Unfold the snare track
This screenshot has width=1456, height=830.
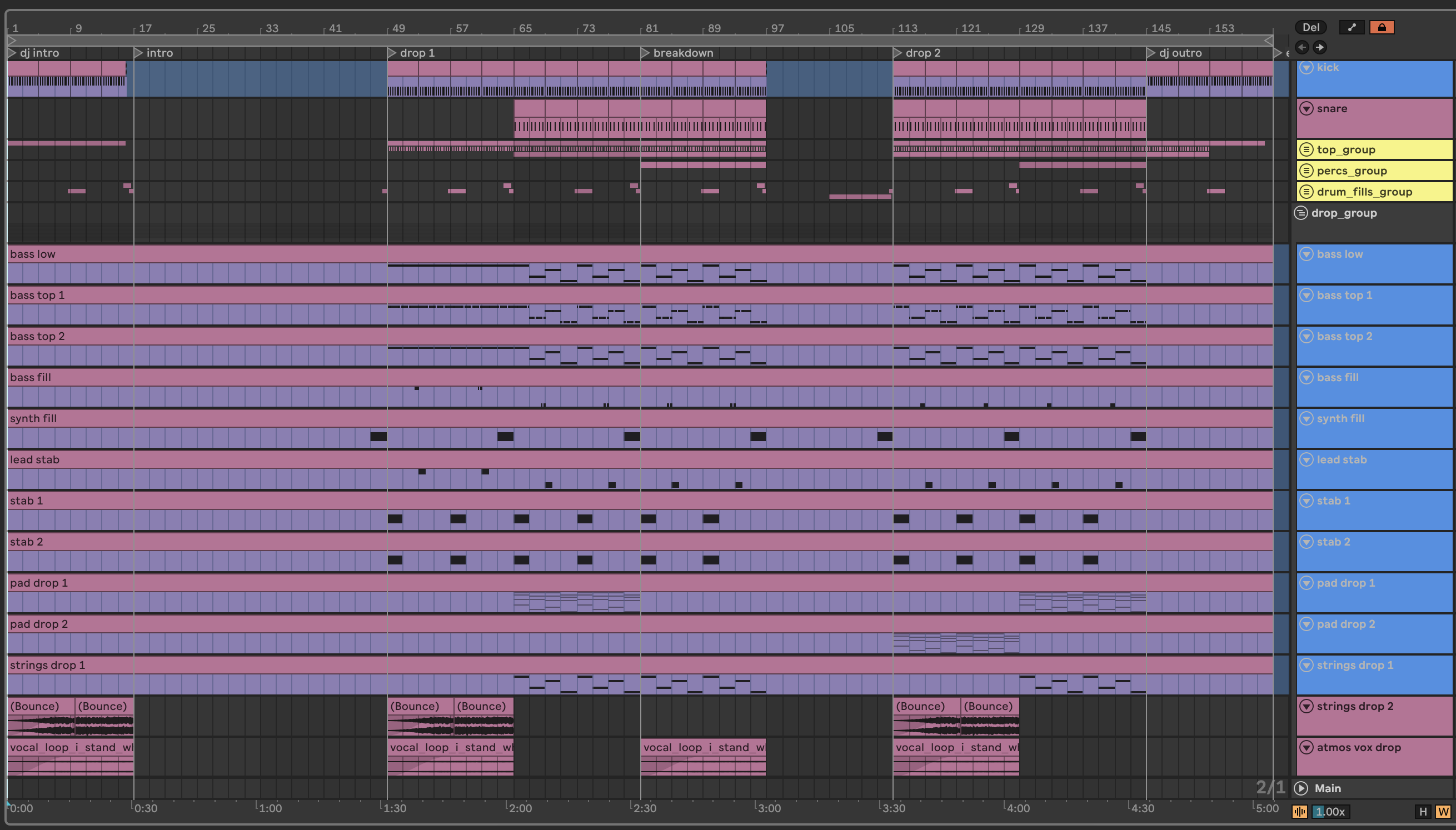point(1306,108)
